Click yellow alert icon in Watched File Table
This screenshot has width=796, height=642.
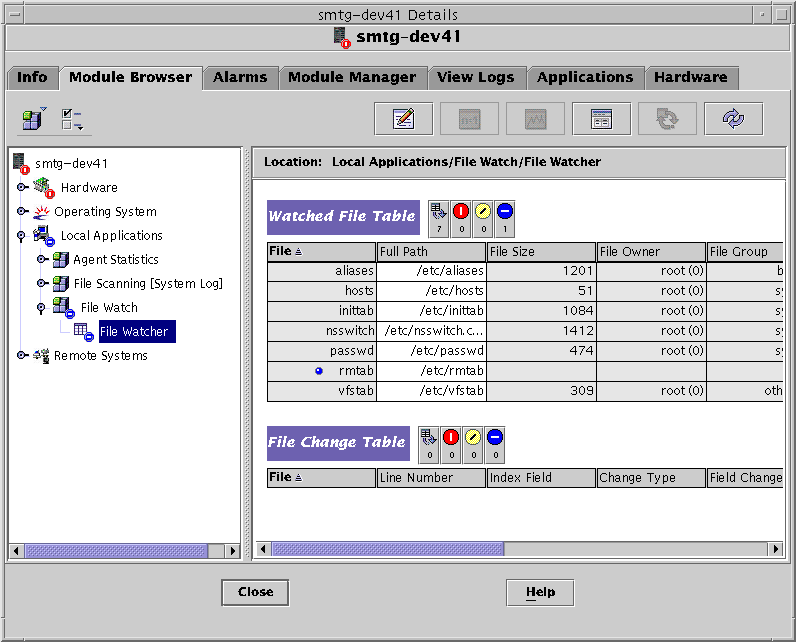pyautogui.click(x=483, y=219)
